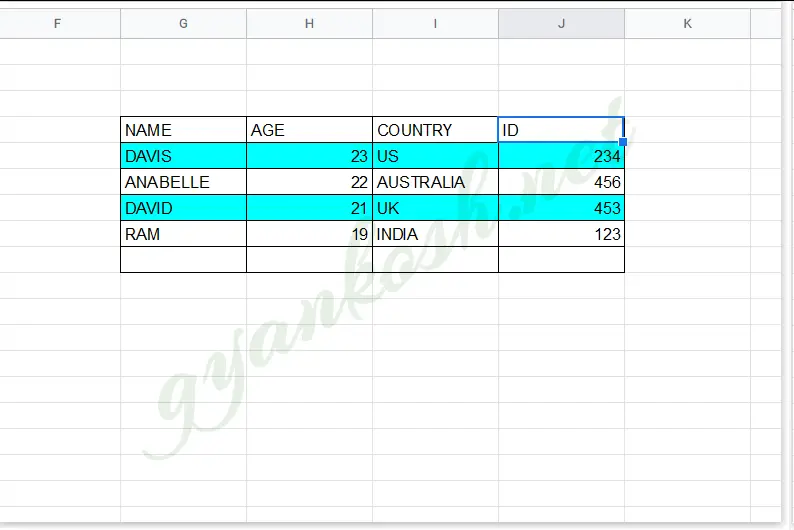Click the fill handle of ID cell
This screenshot has height=530, width=794.
(x=623, y=142)
